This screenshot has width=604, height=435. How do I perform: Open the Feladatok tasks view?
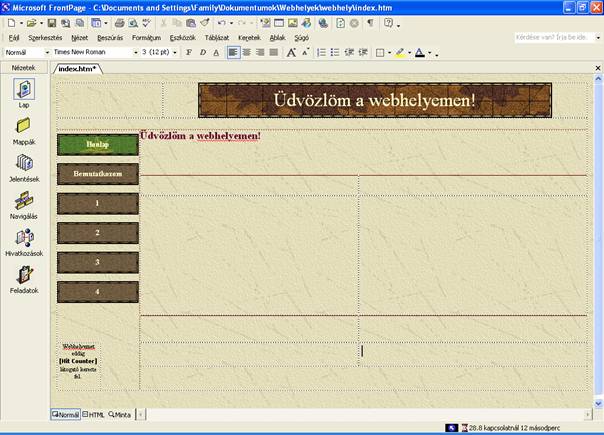point(23,276)
